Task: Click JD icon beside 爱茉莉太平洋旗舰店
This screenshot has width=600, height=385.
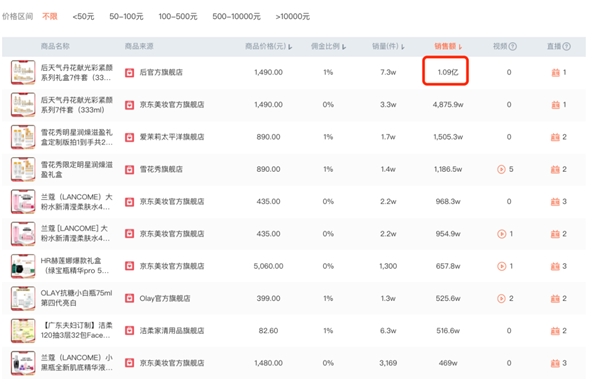Action: click(130, 137)
